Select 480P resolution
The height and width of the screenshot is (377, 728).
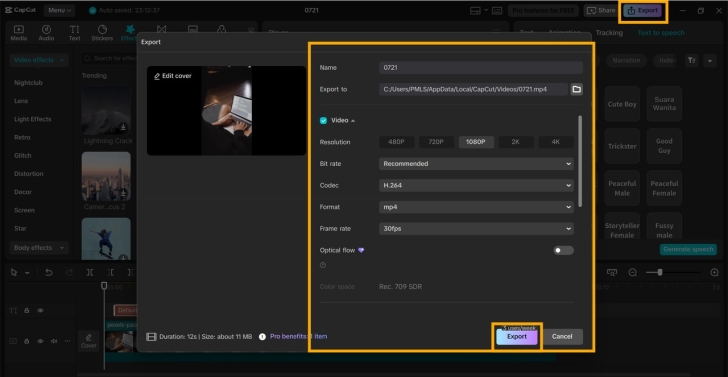(396, 142)
